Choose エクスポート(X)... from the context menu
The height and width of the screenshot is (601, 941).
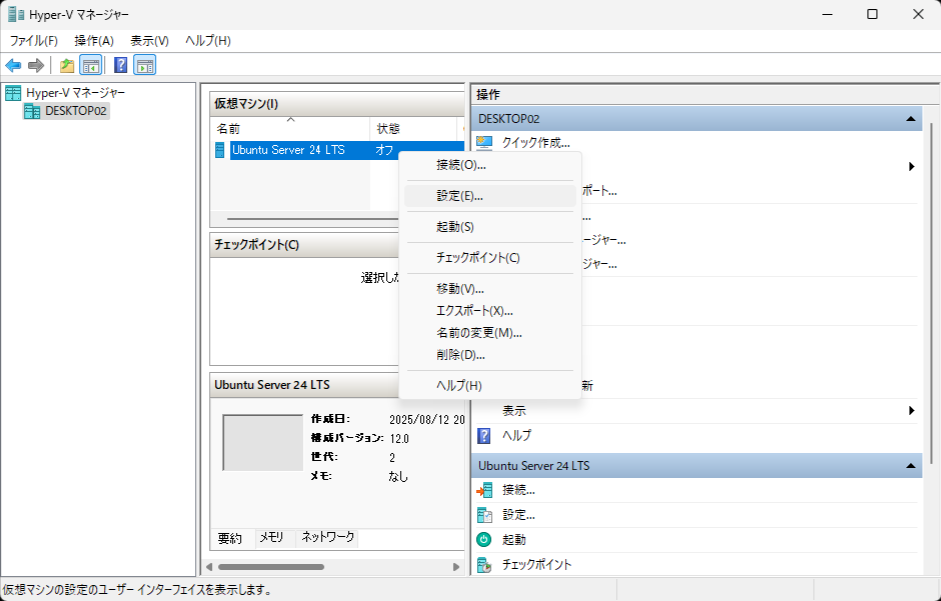point(490,311)
